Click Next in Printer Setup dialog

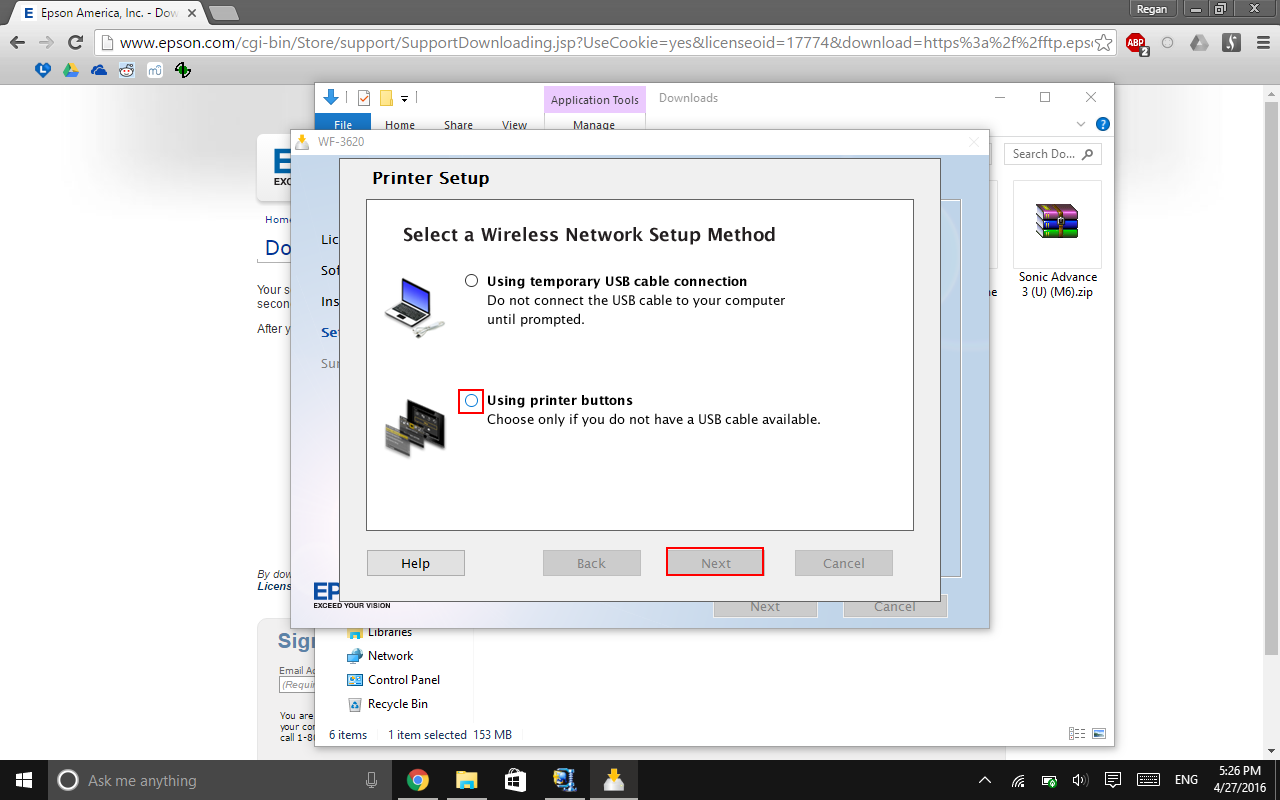click(x=715, y=563)
